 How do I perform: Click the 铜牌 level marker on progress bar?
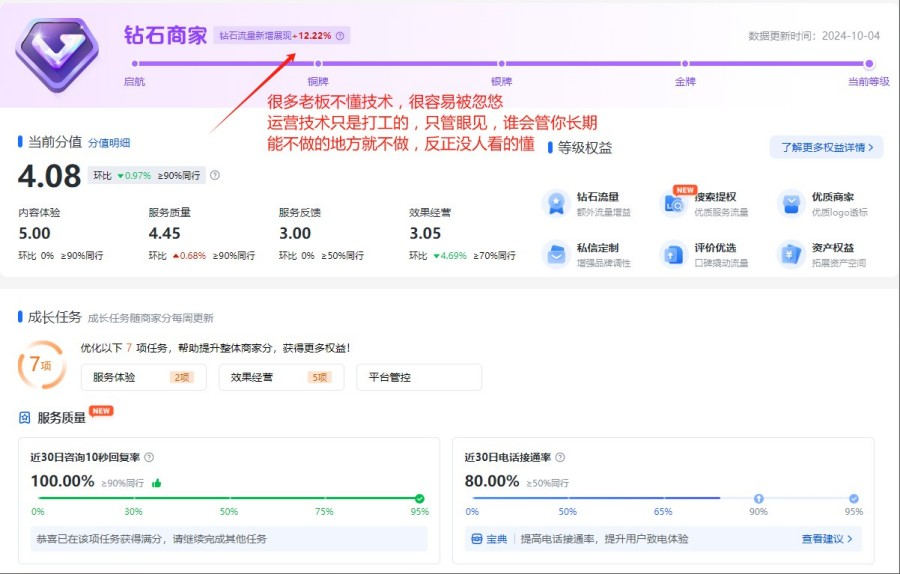pyautogui.click(x=318, y=64)
